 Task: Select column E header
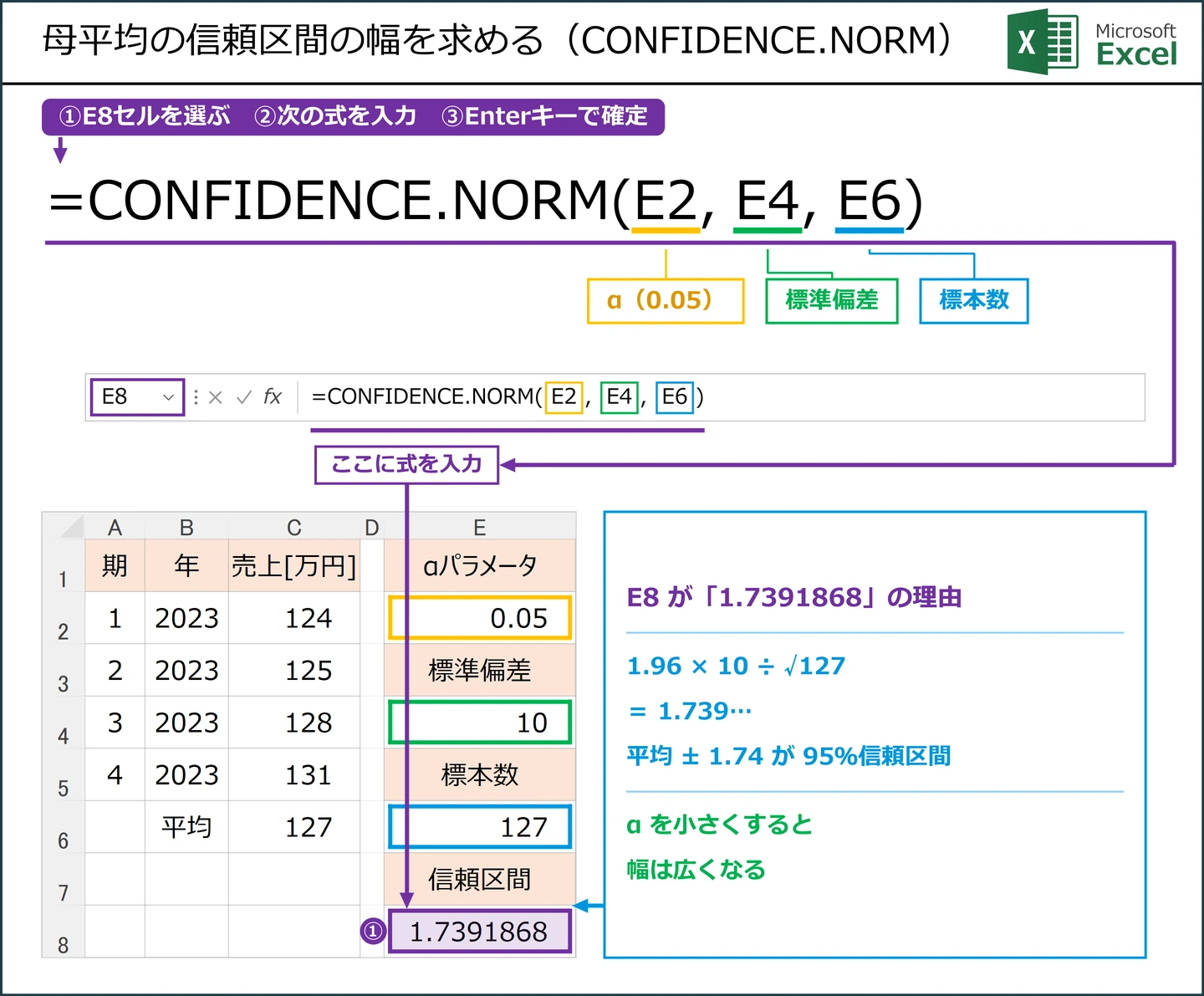tap(480, 527)
